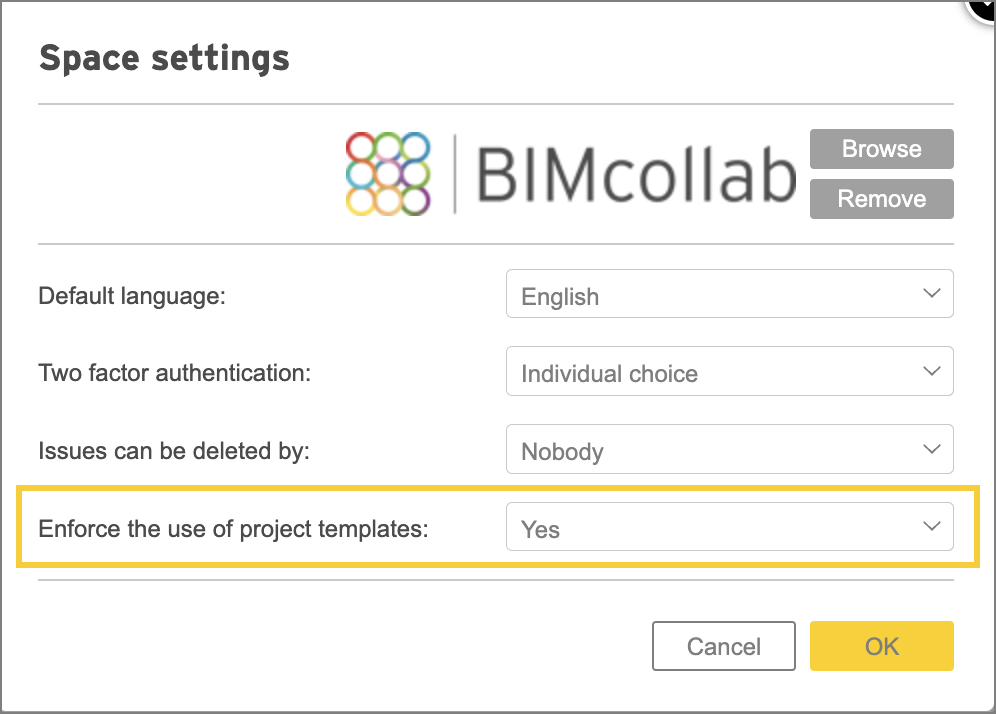Click the chevron arrow next to Yes

pos(931,526)
